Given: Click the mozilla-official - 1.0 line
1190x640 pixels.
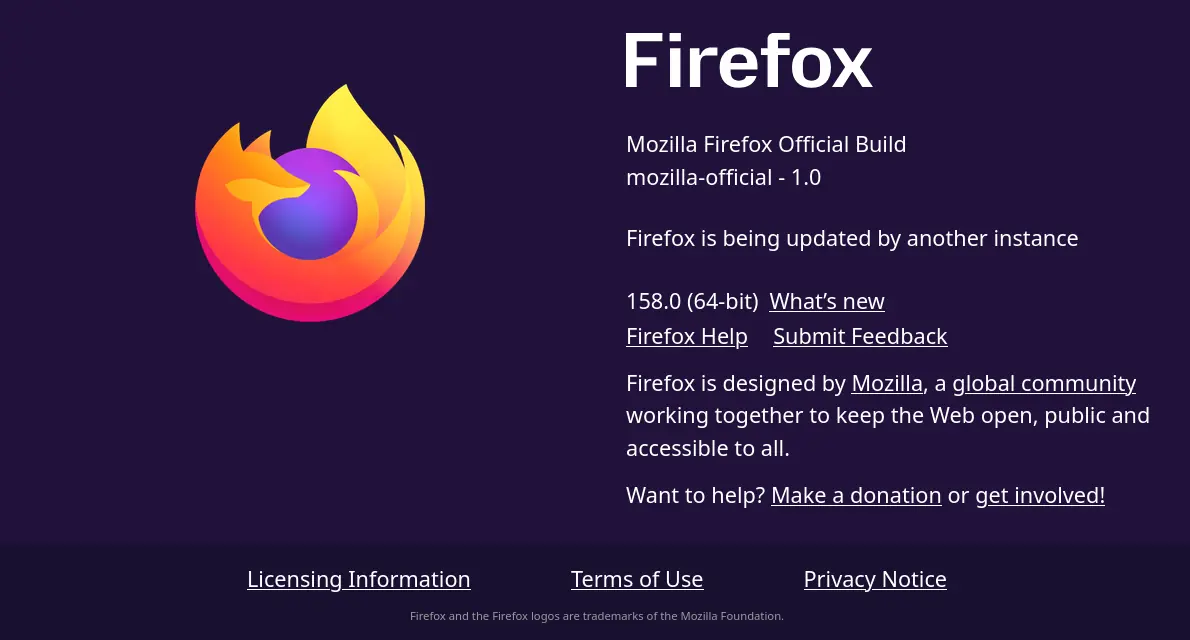Looking at the screenshot, I should (x=723, y=178).
